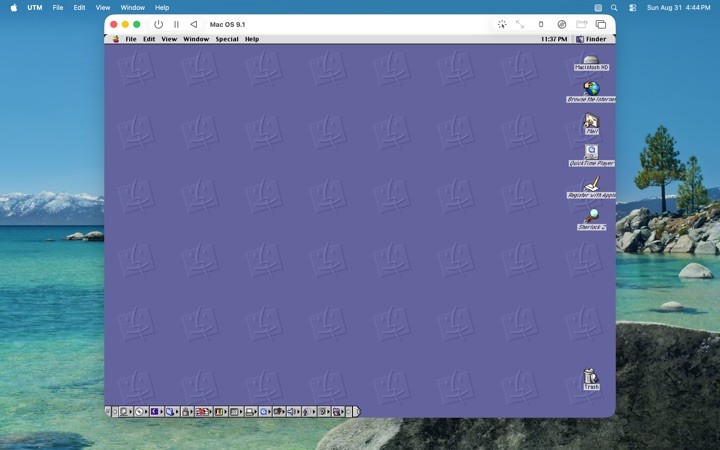
Task: Open Help menu inside Mac OS 9 guest
Action: [x=252, y=39]
